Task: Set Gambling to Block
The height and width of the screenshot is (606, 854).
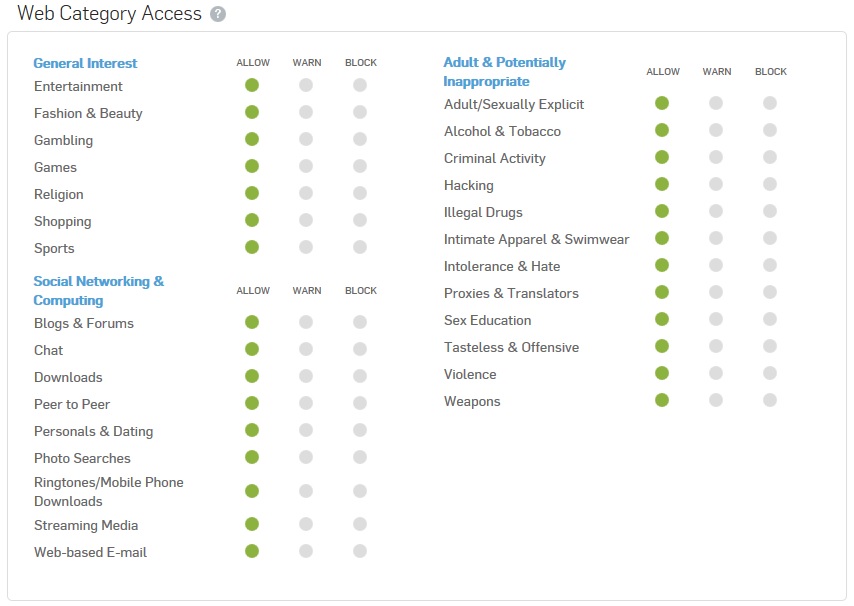Action: 360,139
